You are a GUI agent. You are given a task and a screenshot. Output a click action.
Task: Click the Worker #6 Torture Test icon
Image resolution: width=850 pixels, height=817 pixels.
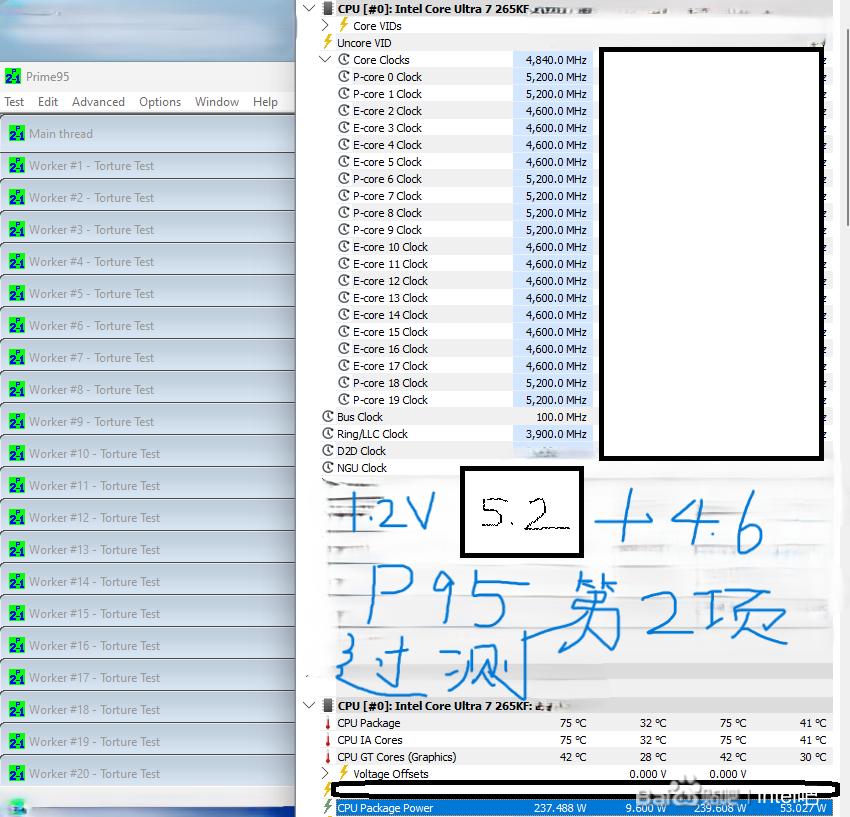coord(17,325)
